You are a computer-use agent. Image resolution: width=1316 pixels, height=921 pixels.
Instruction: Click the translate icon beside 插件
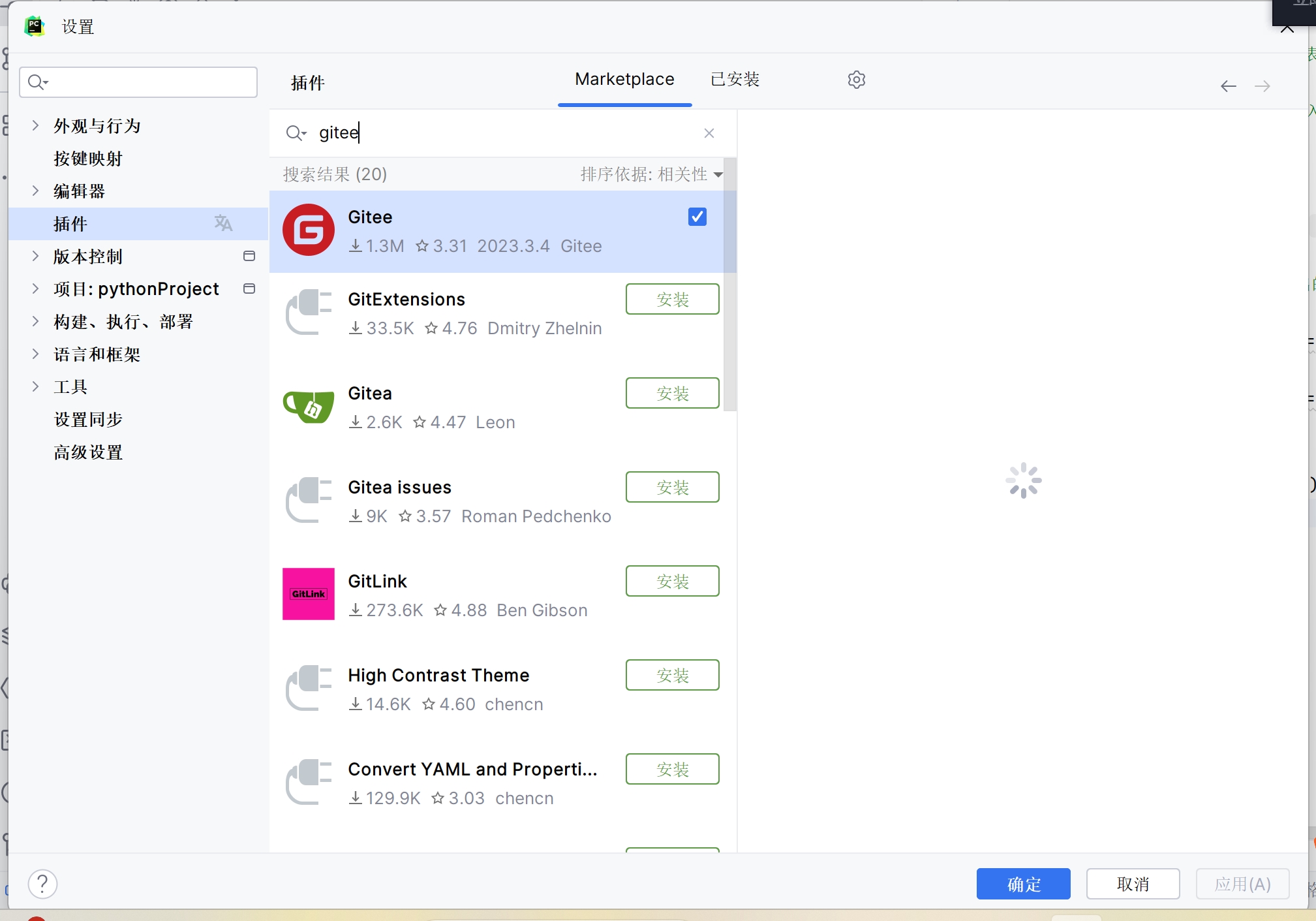click(223, 223)
